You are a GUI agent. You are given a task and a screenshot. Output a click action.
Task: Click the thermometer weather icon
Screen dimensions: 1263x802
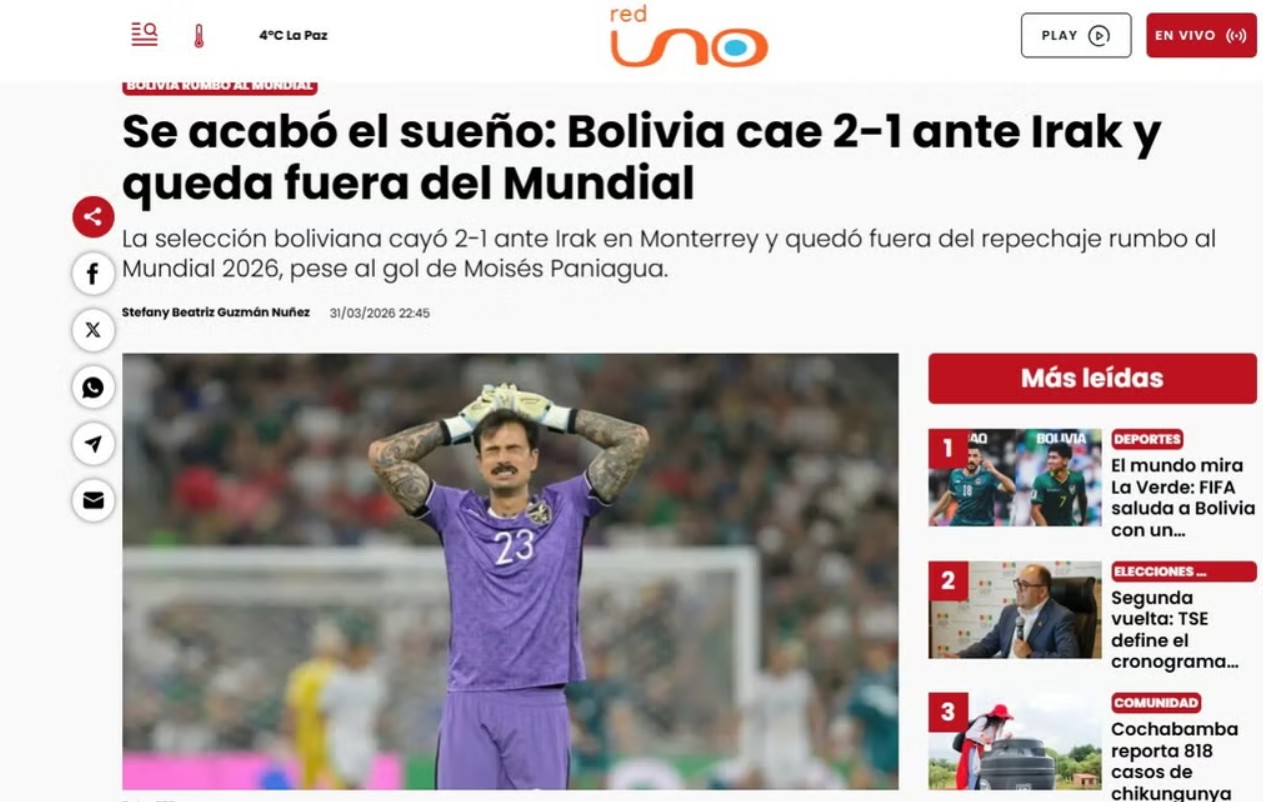pyautogui.click(x=199, y=36)
